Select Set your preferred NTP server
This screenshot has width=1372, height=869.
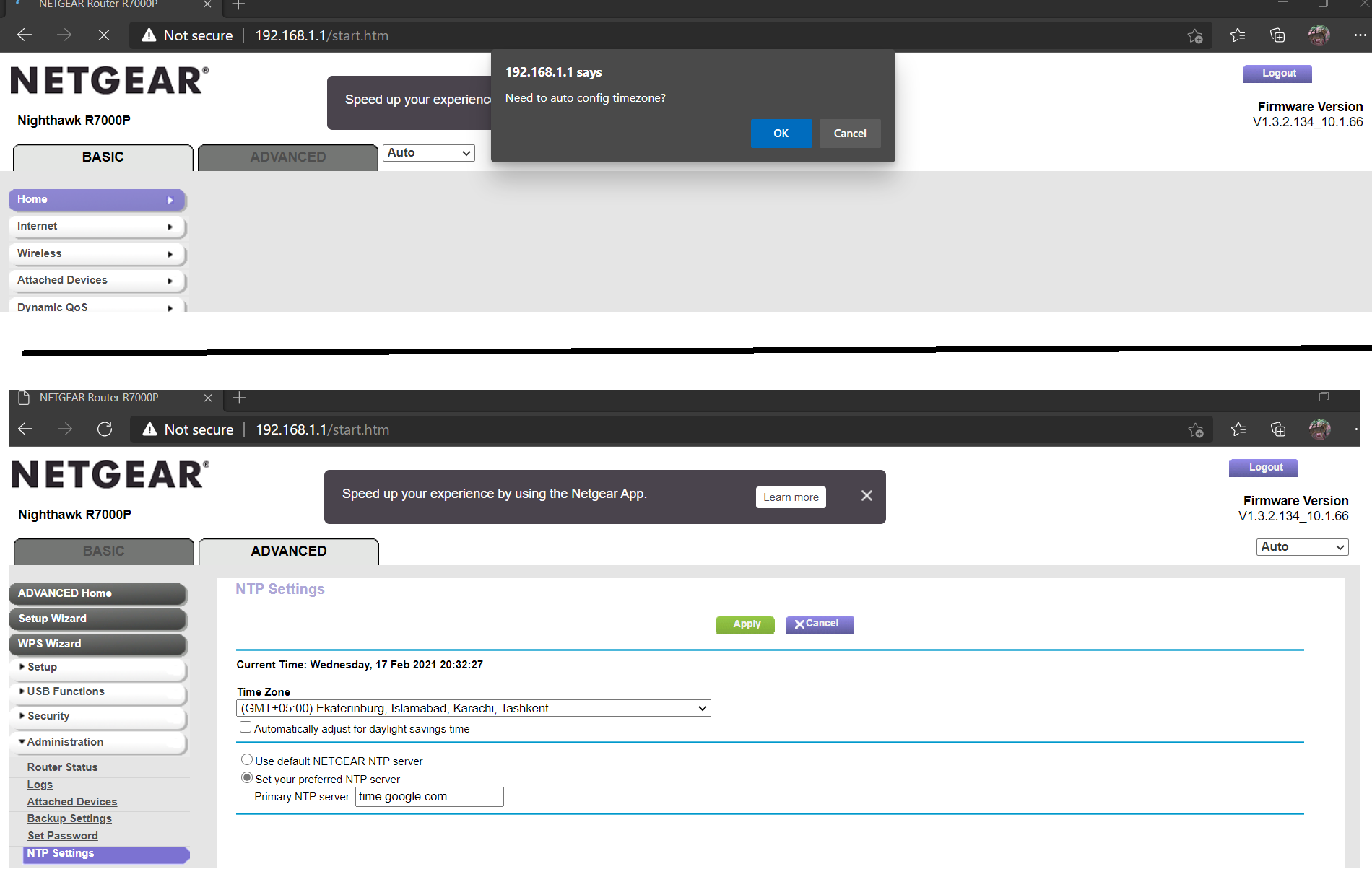pyautogui.click(x=247, y=777)
